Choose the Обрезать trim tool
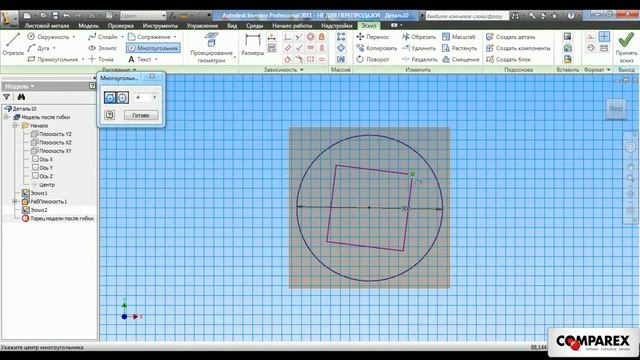 coord(419,37)
